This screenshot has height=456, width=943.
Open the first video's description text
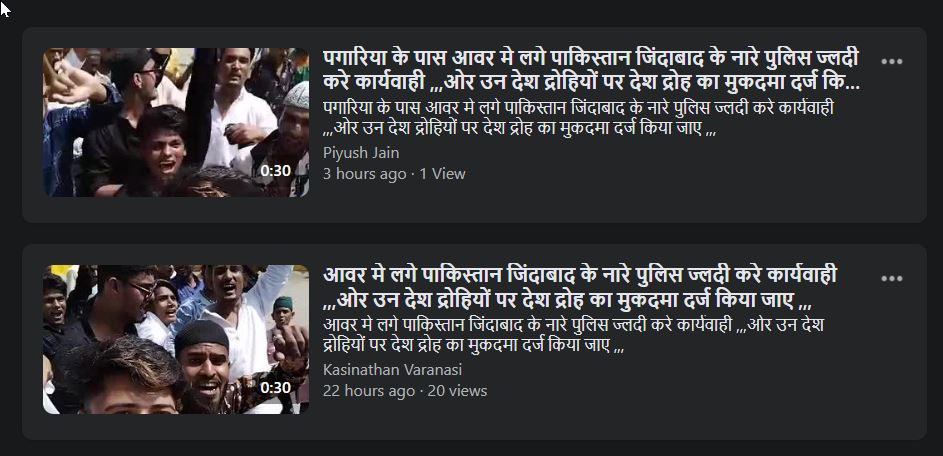[x=578, y=119]
